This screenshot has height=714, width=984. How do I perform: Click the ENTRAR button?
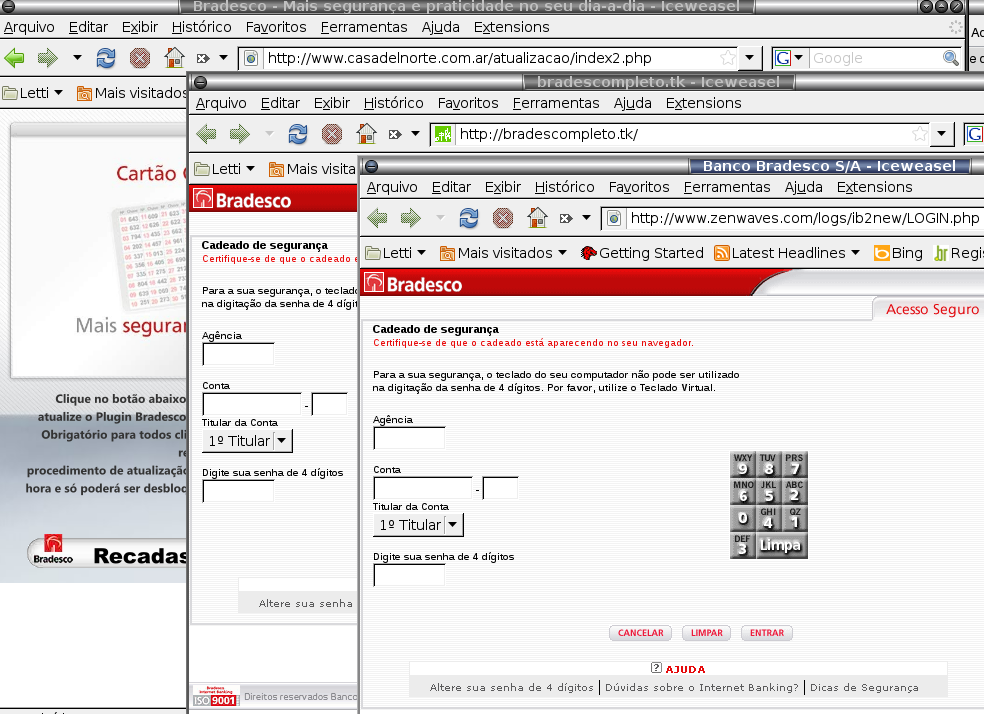767,632
